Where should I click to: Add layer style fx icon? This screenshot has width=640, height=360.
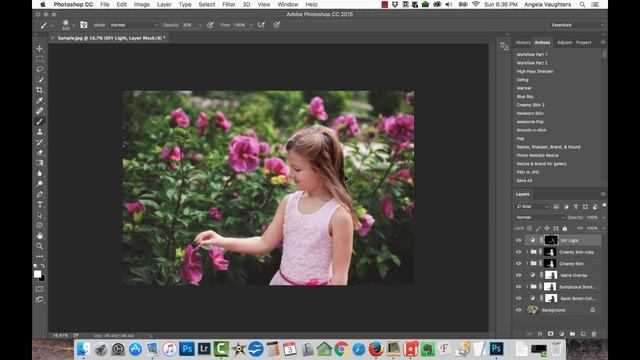tap(540, 334)
